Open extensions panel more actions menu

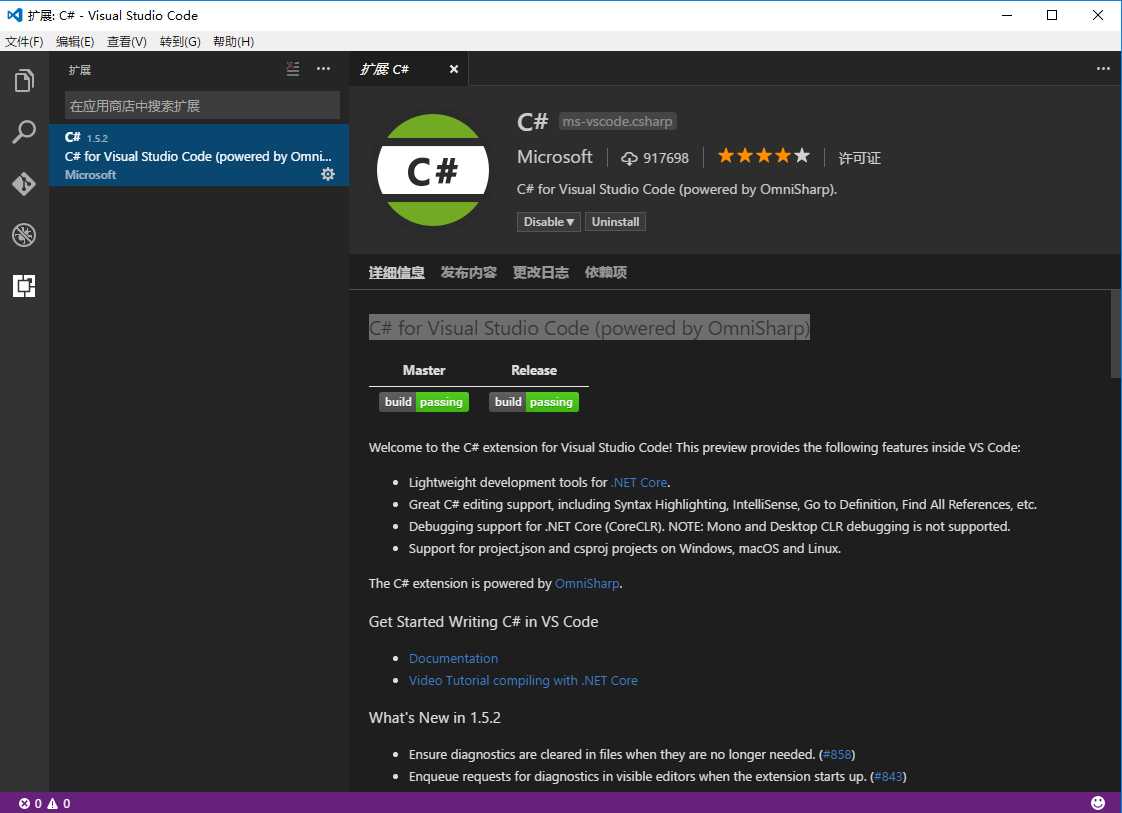pos(323,69)
